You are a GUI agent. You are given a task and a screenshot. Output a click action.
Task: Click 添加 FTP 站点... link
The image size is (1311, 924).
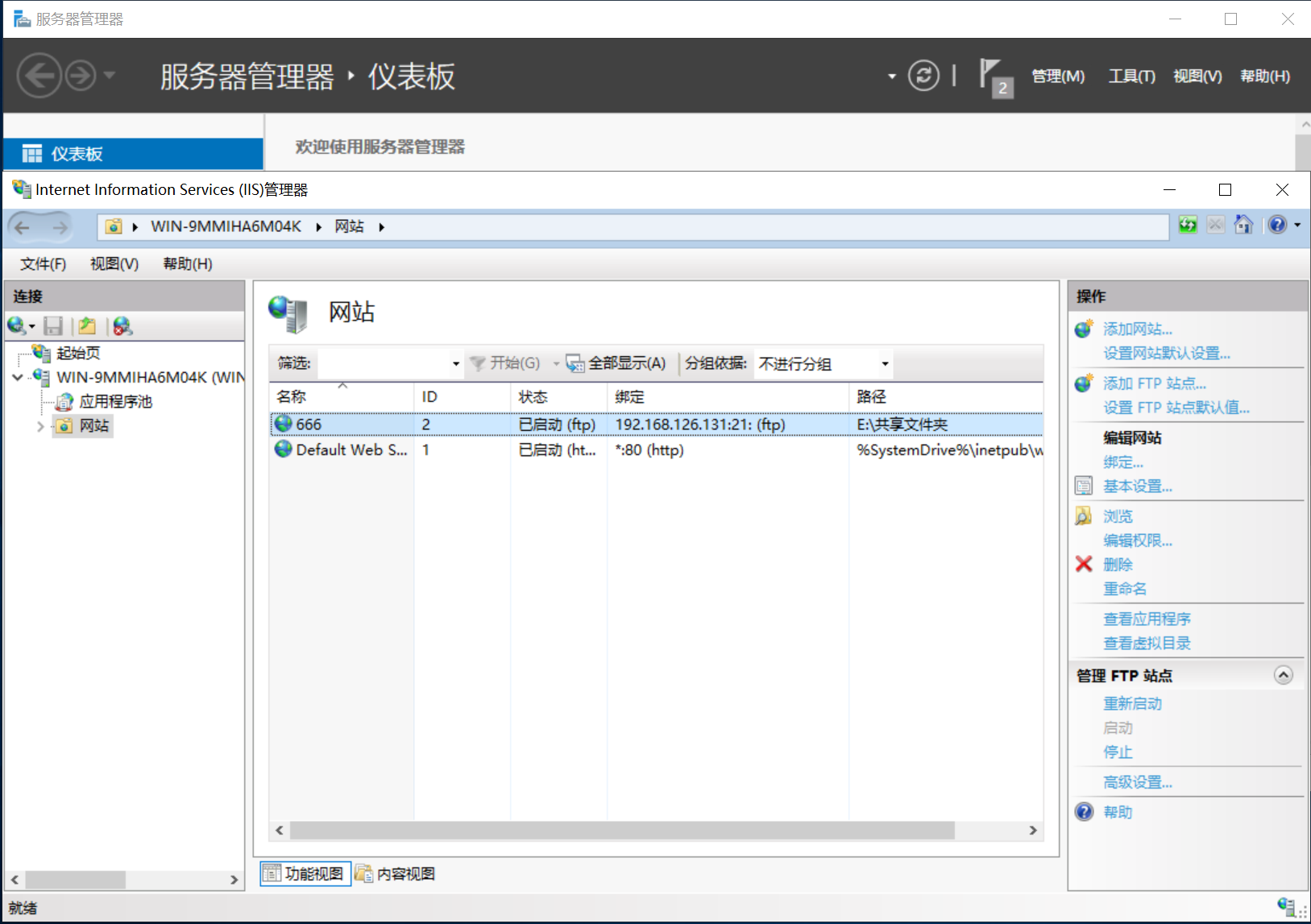click(x=1155, y=383)
